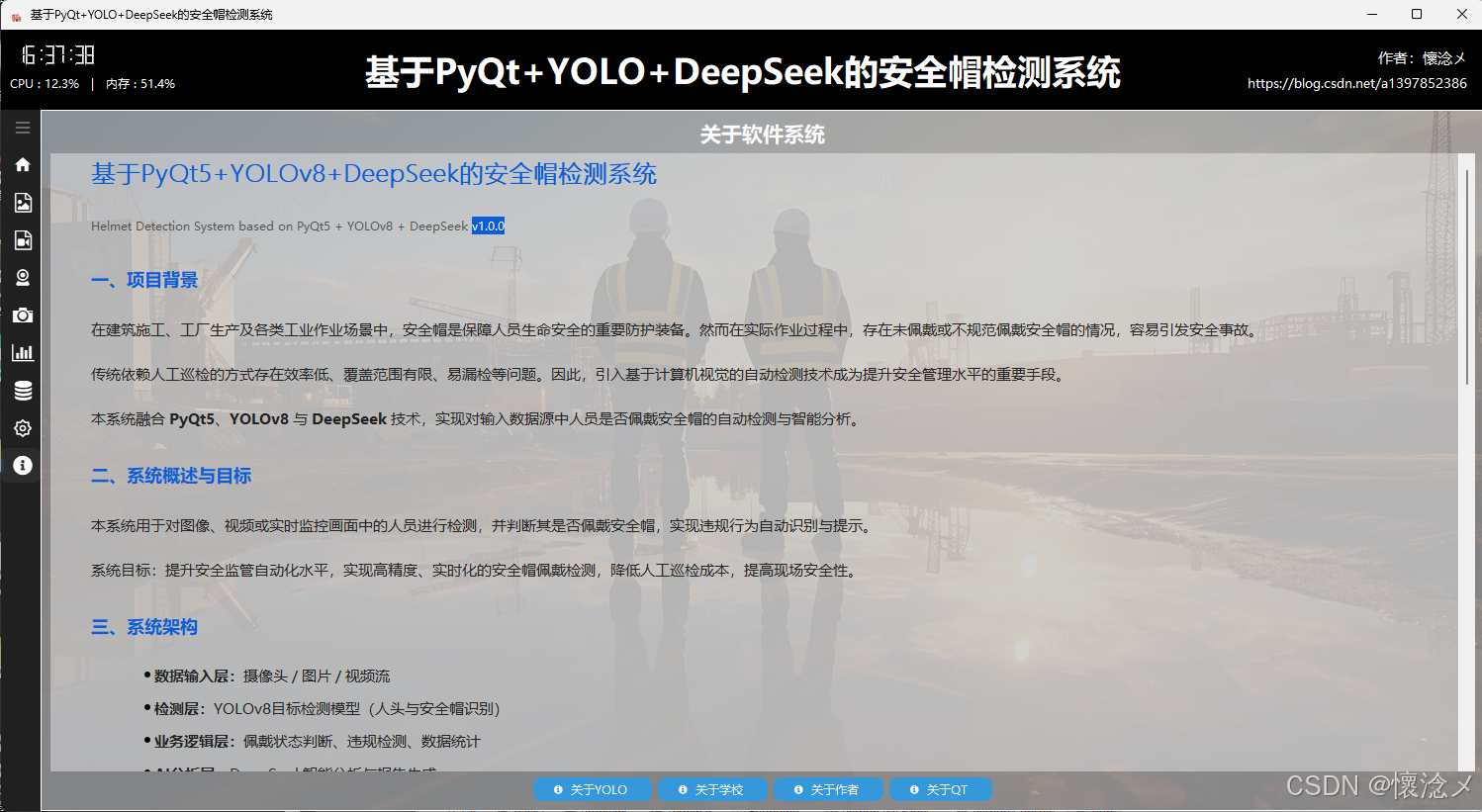
Task: Click the vertical scrollbar of the about page
Action: click(x=1466, y=277)
